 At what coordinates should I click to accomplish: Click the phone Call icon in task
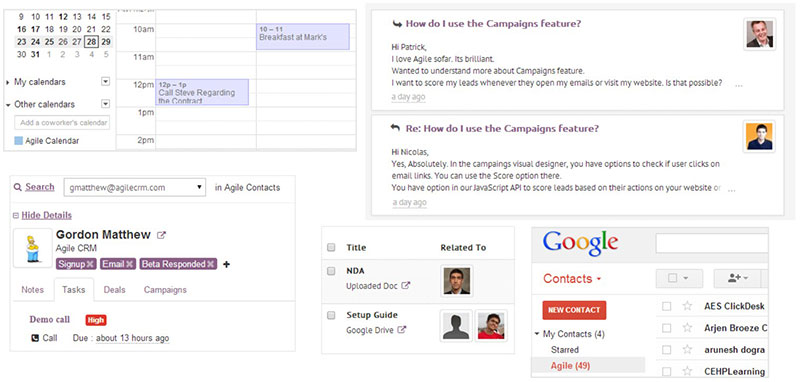point(35,338)
